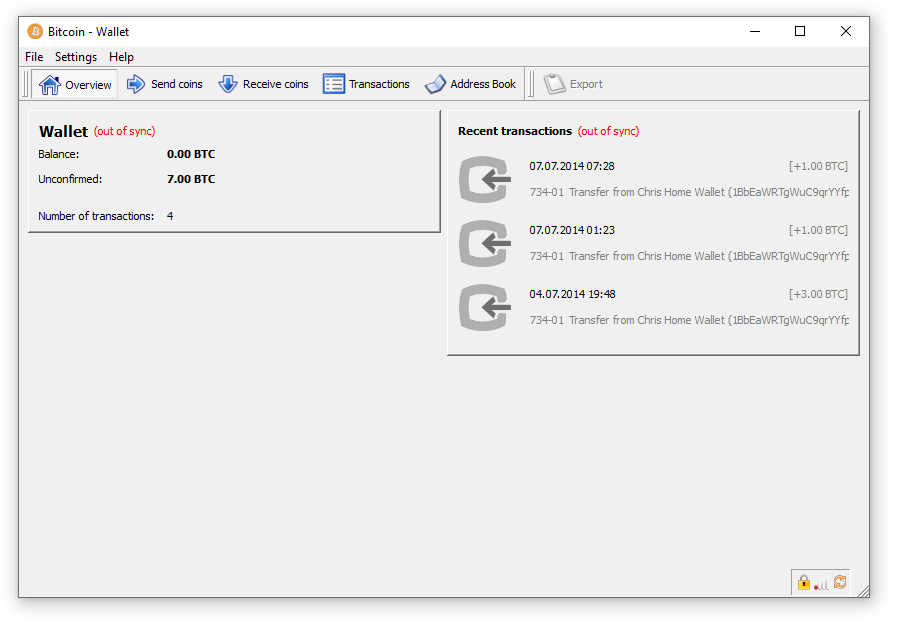
Task: Click the Transactions list icon
Action: tap(334, 84)
